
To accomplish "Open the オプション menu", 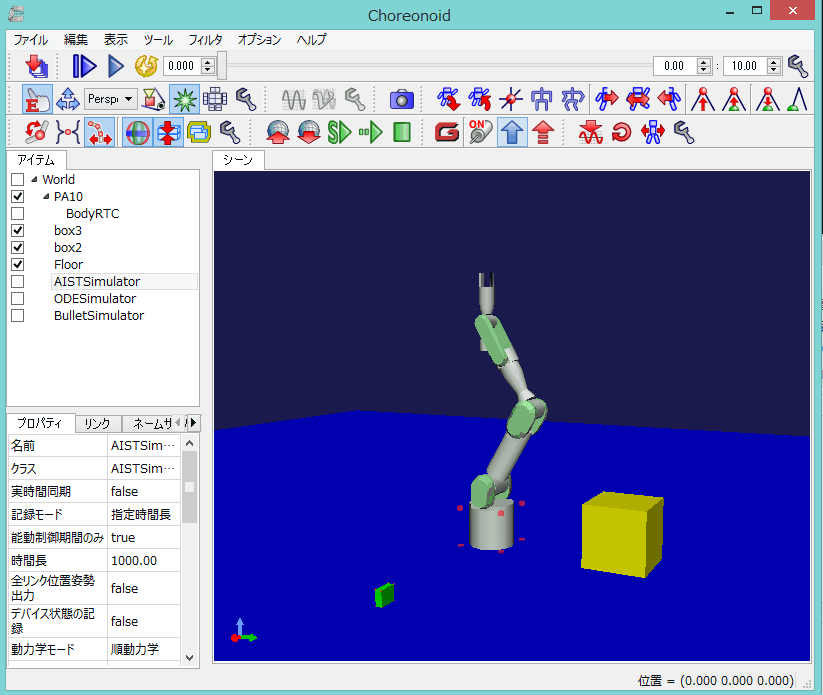I will click(x=259, y=40).
